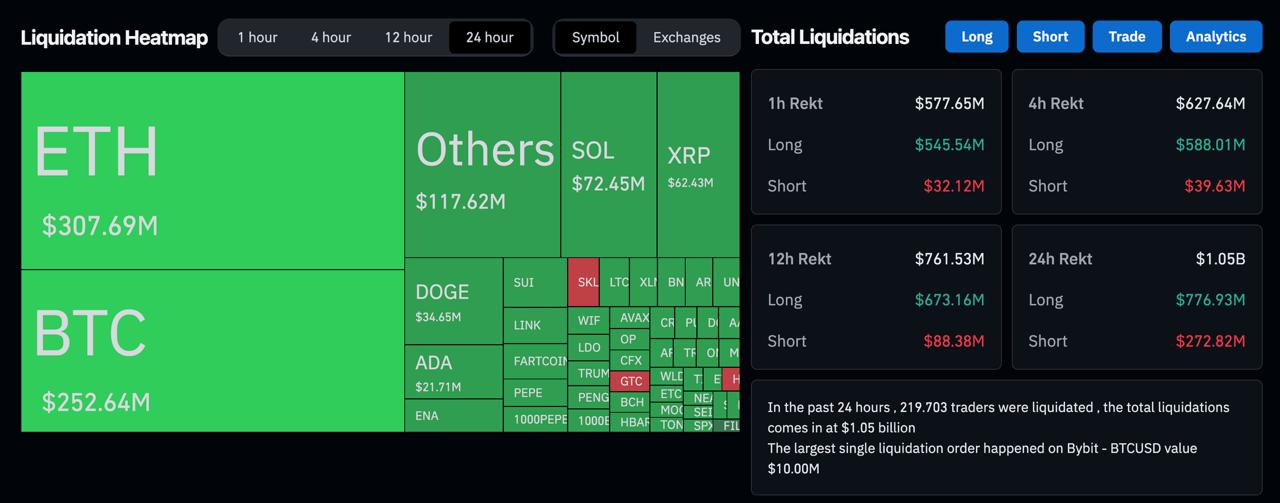Open the Trade button
Image resolution: width=1280 pixels, height=503 pixels.
click(1126, 36)
